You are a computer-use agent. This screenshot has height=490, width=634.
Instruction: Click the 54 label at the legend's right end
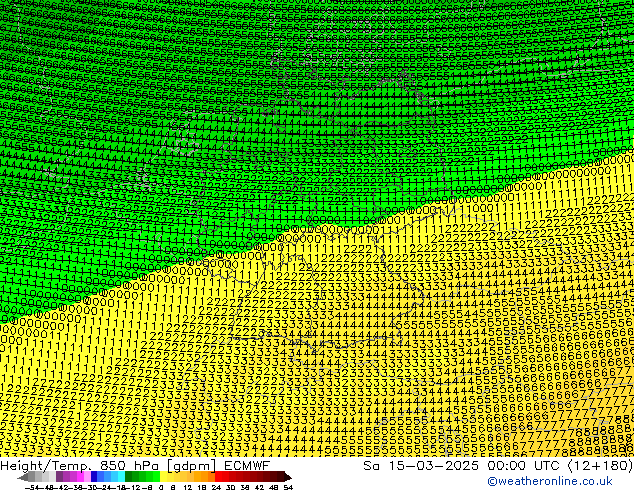click(288, 487)
